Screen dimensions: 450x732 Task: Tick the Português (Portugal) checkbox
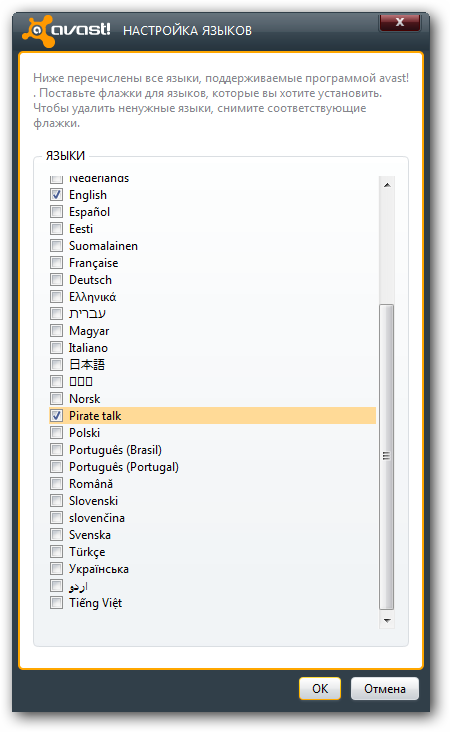tap(56, 467)
